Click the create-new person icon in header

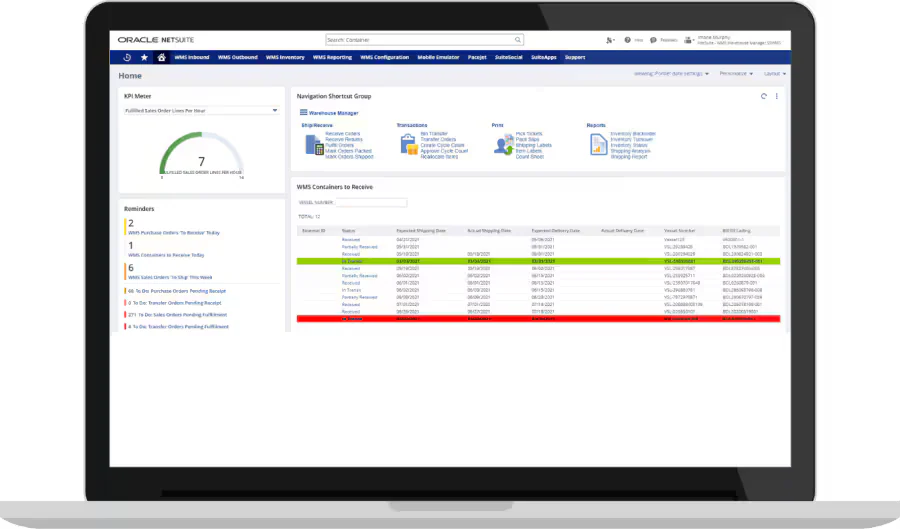tap(610, 40)
